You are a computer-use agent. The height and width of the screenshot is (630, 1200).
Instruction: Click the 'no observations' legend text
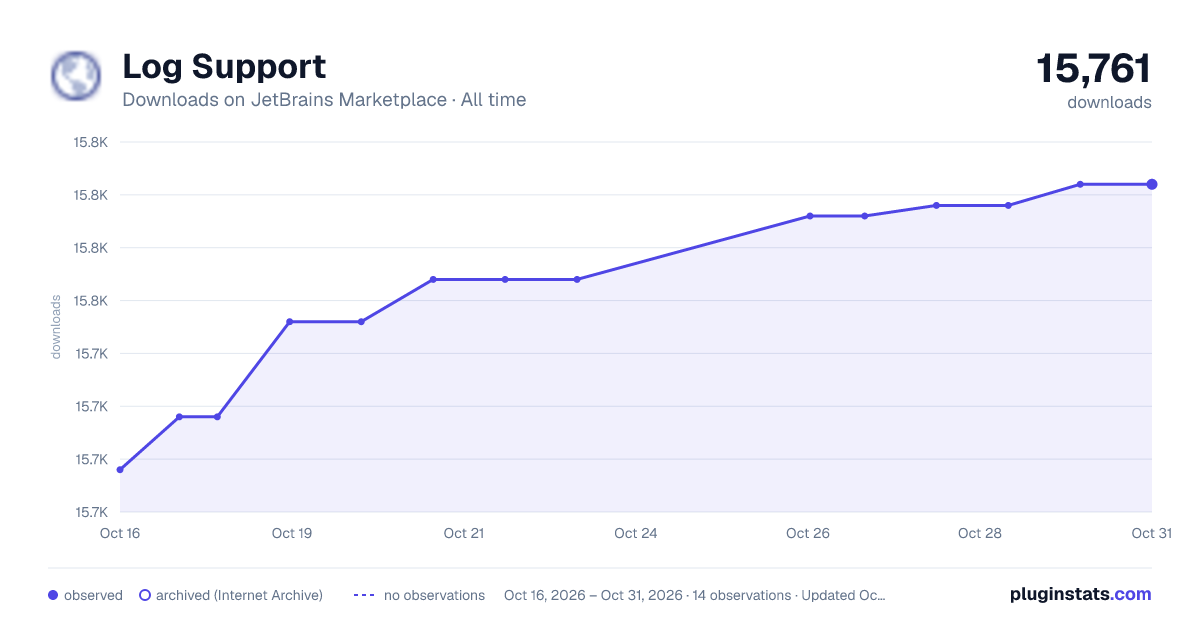(x=434, y=595)
